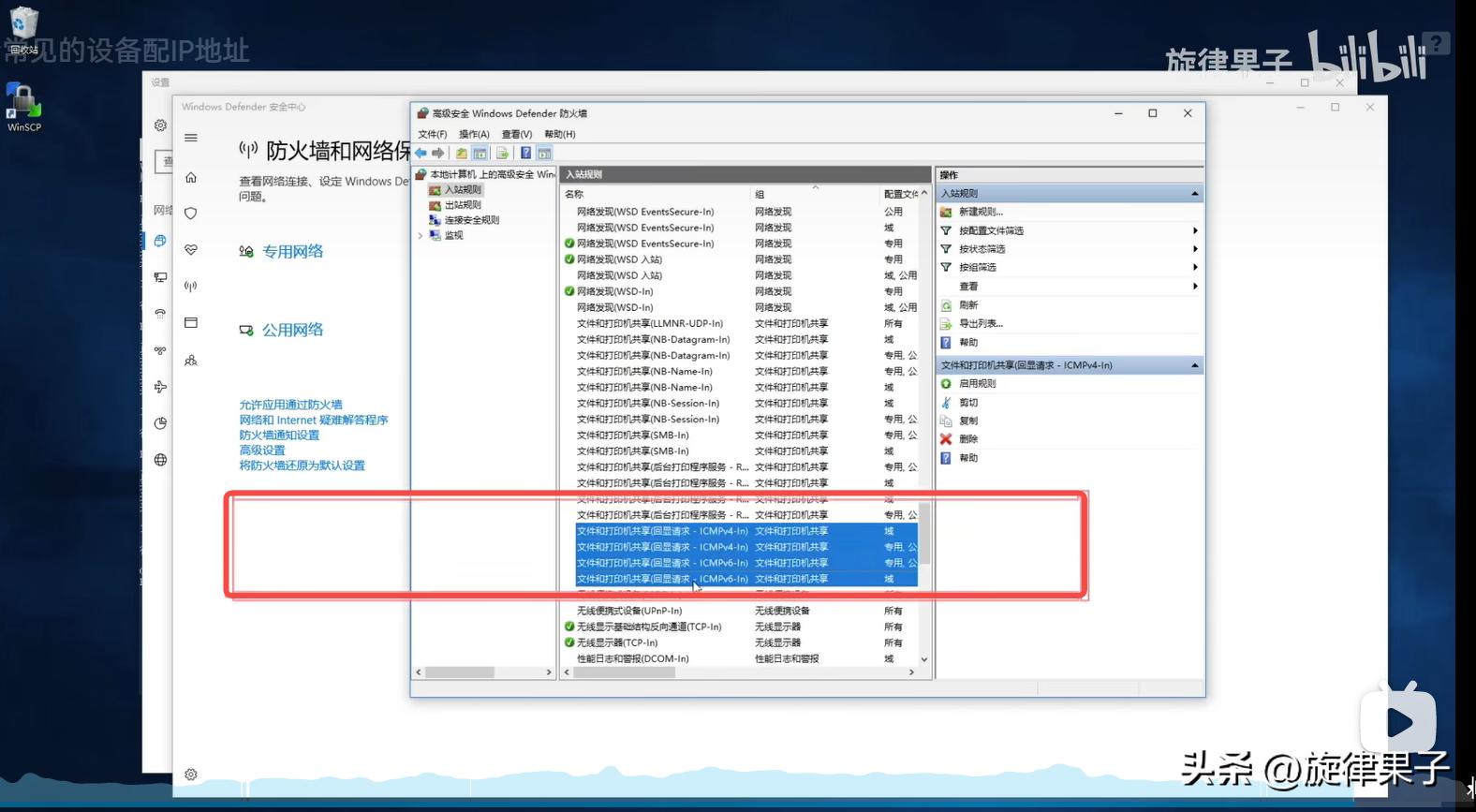
Task: Open Defender Security Center settings gear at bottom
Action: click(191, 775)
